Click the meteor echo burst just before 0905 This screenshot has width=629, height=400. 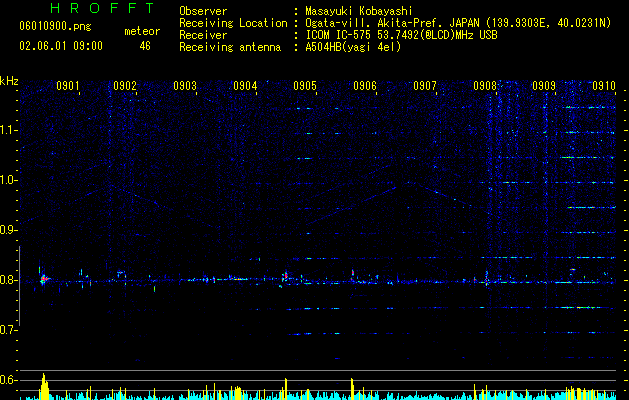pos(285,276)
